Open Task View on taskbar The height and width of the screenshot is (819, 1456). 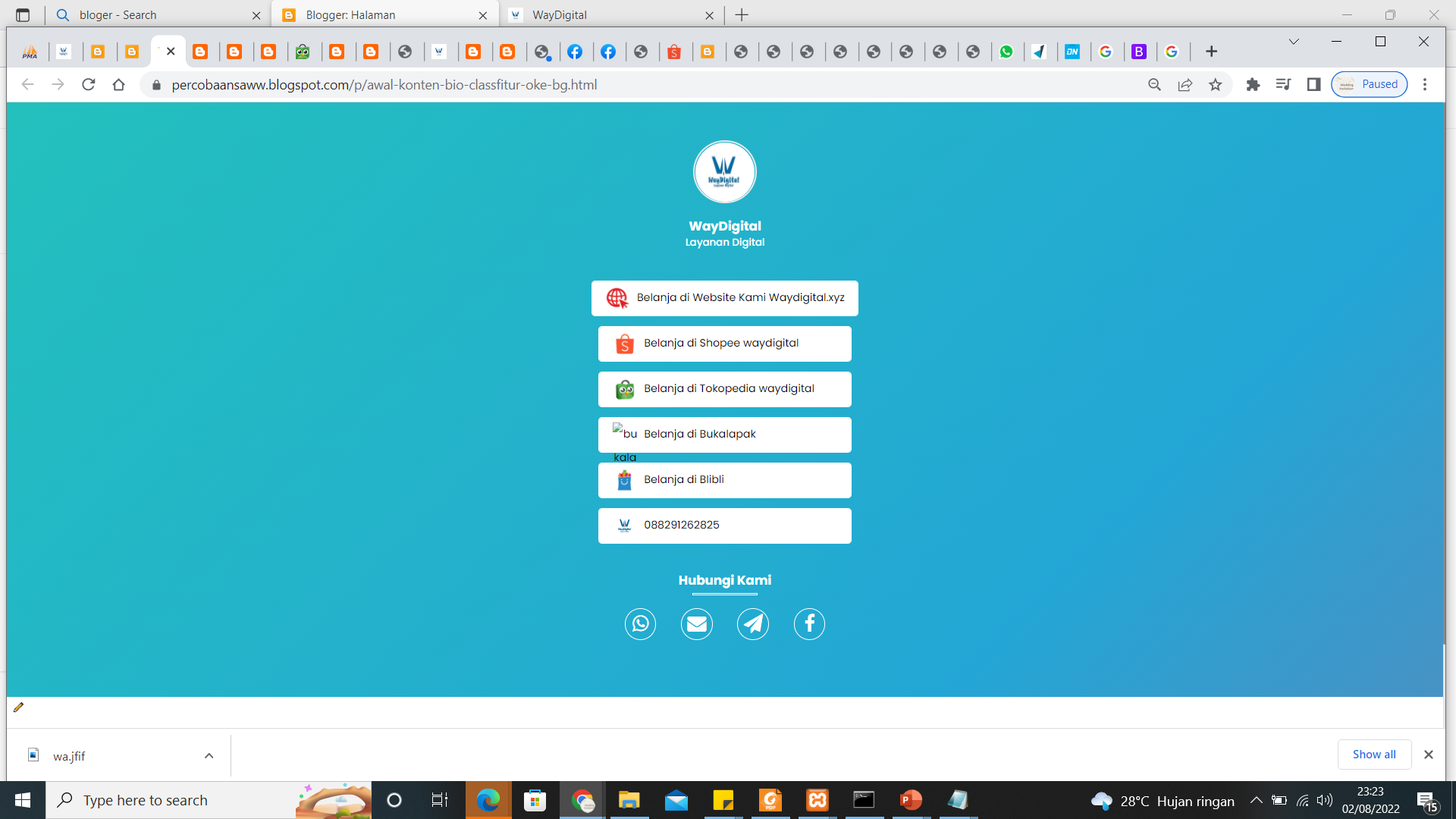[x=440, y=800]
